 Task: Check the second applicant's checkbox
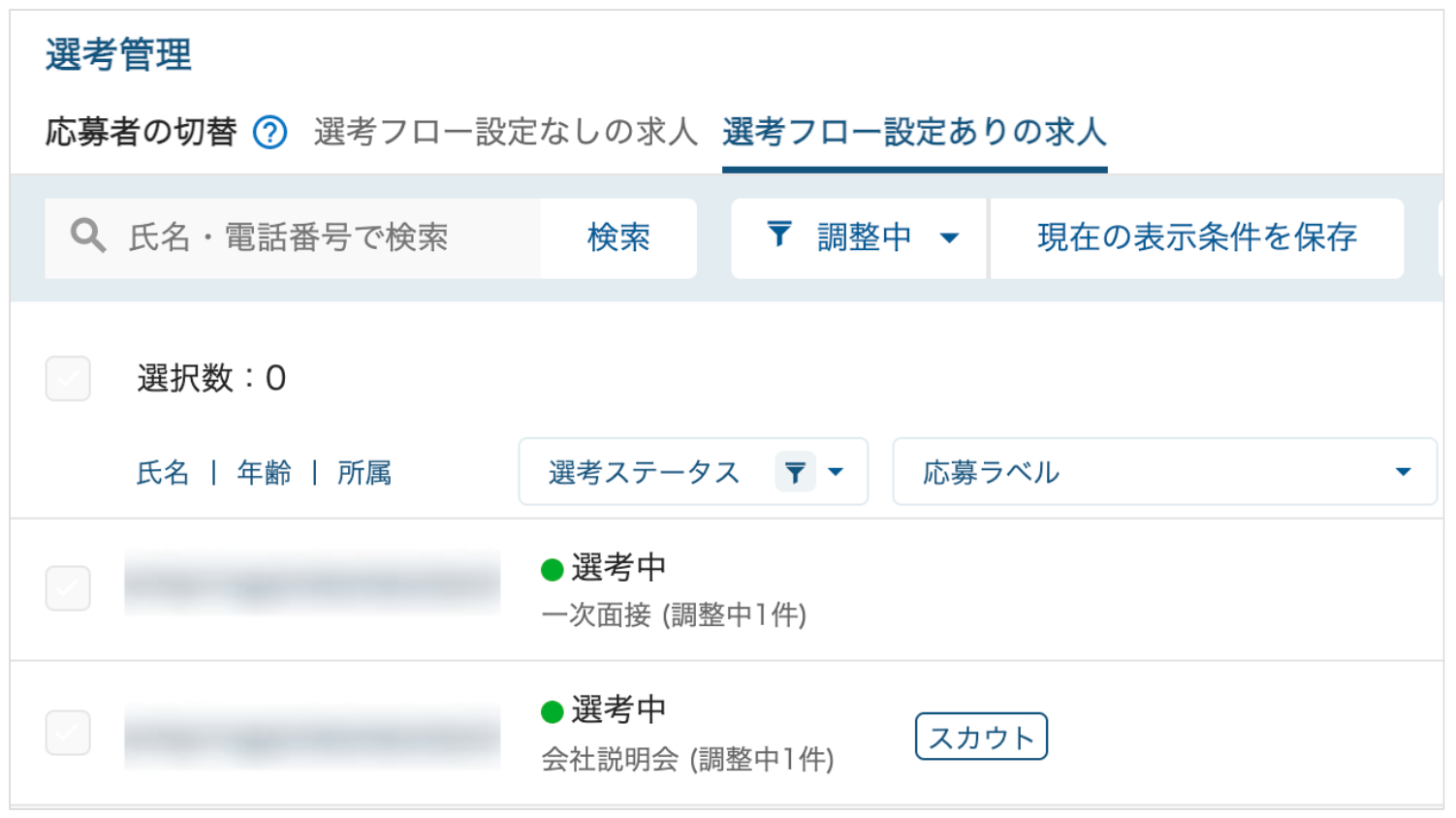coord(68,733)
